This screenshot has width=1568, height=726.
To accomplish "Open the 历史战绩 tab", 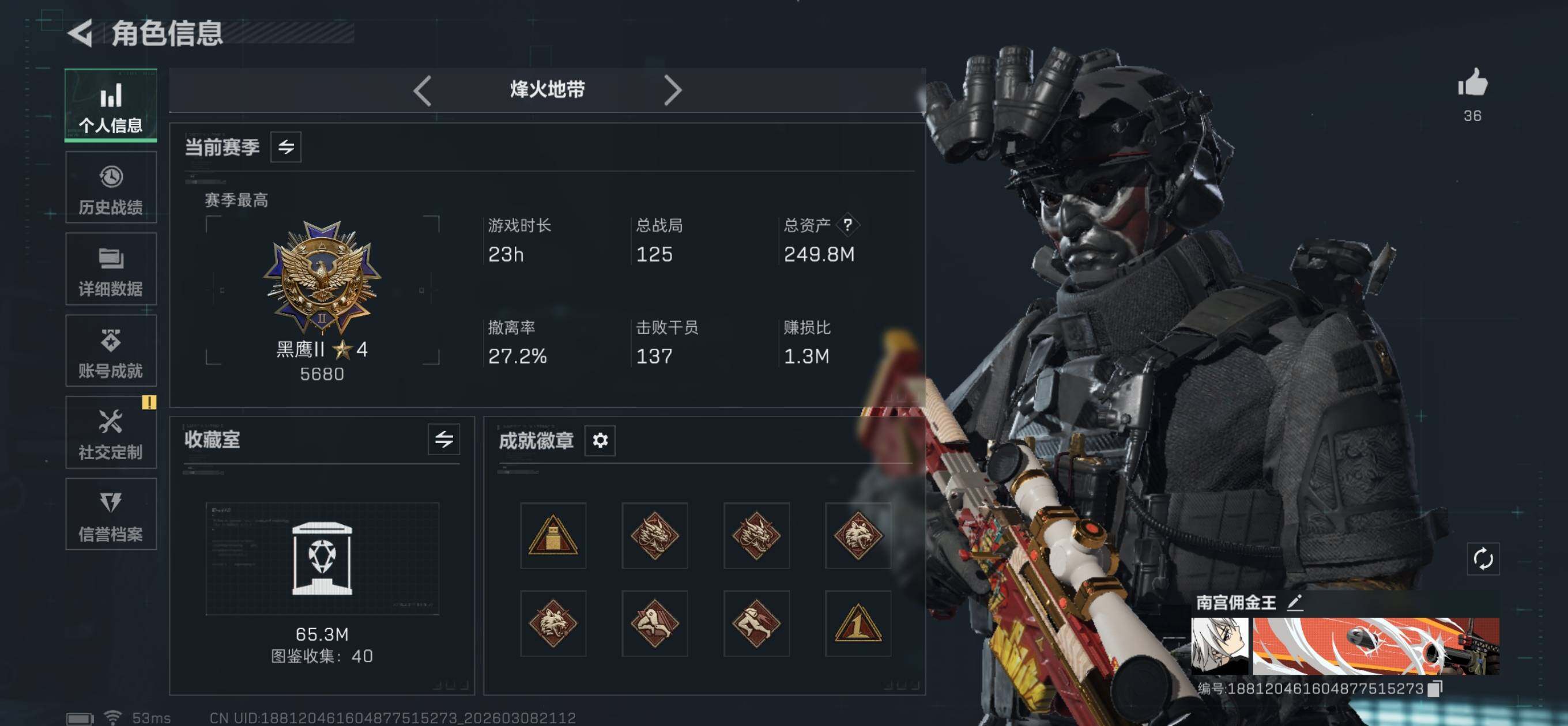I will tap(111, 187).
